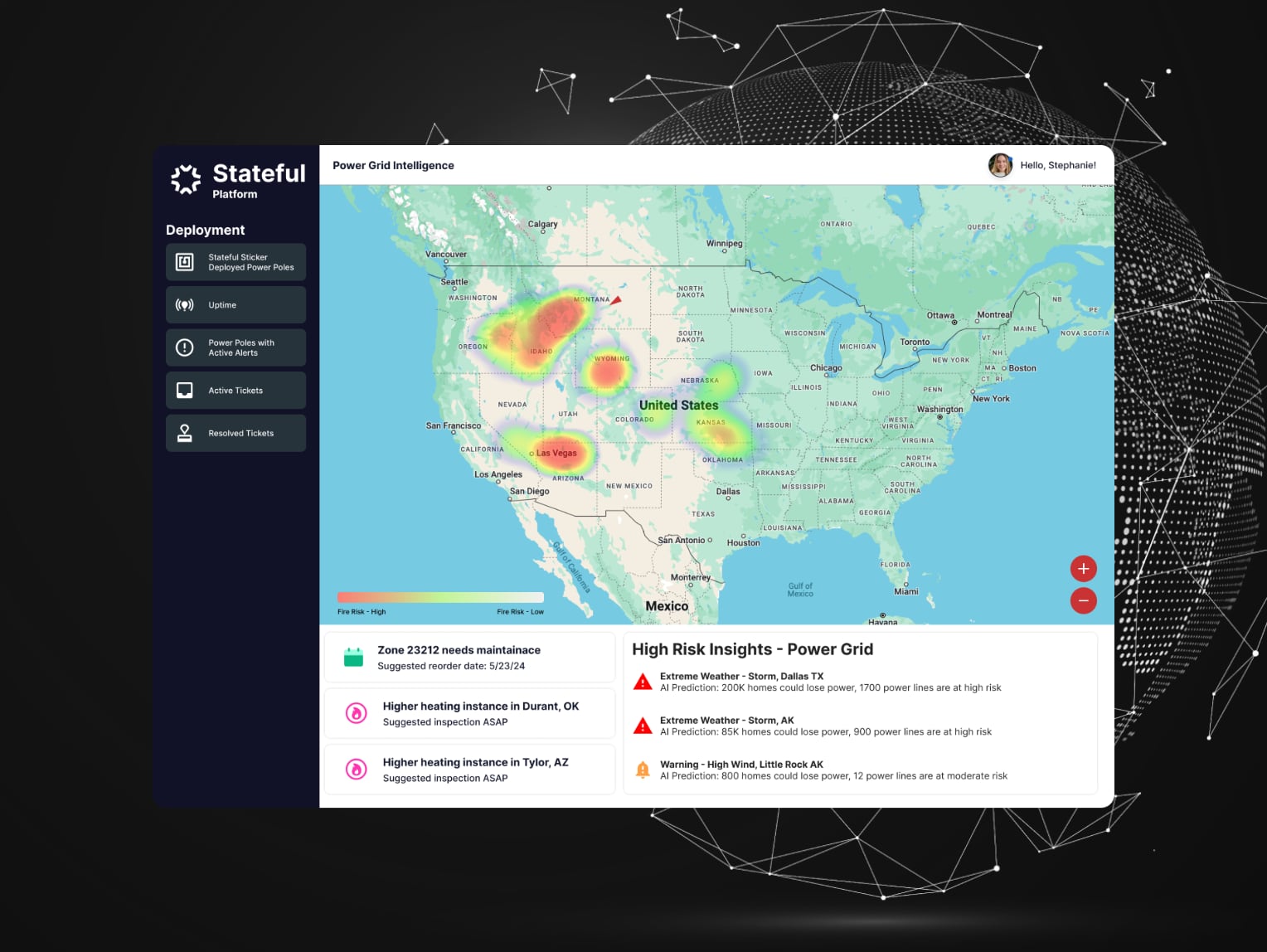
Task: Click the Uptime broadcast signal icon
Action: coord(185,305)
